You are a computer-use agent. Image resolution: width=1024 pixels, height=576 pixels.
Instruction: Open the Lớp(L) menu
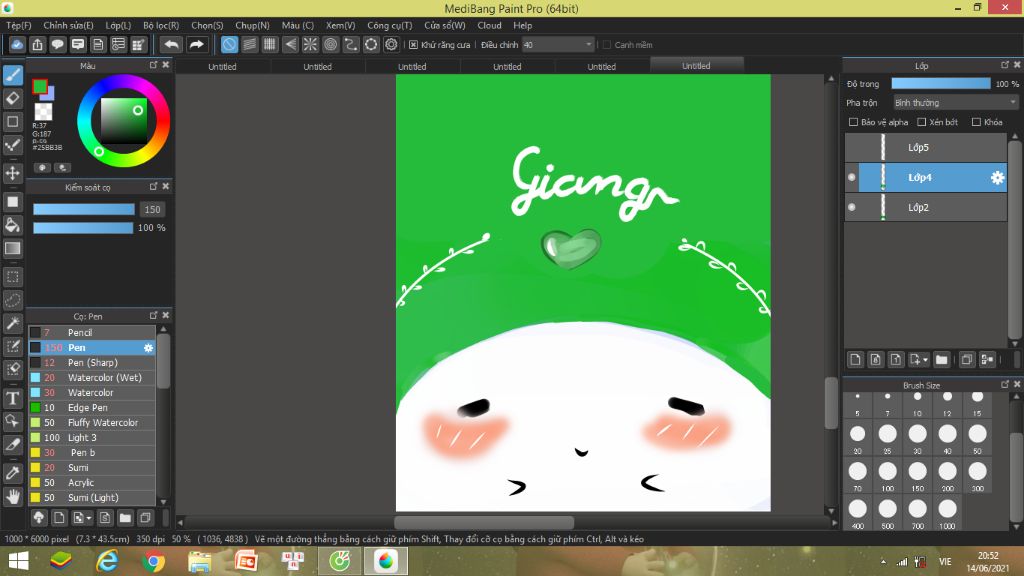(x=118, y=25)
